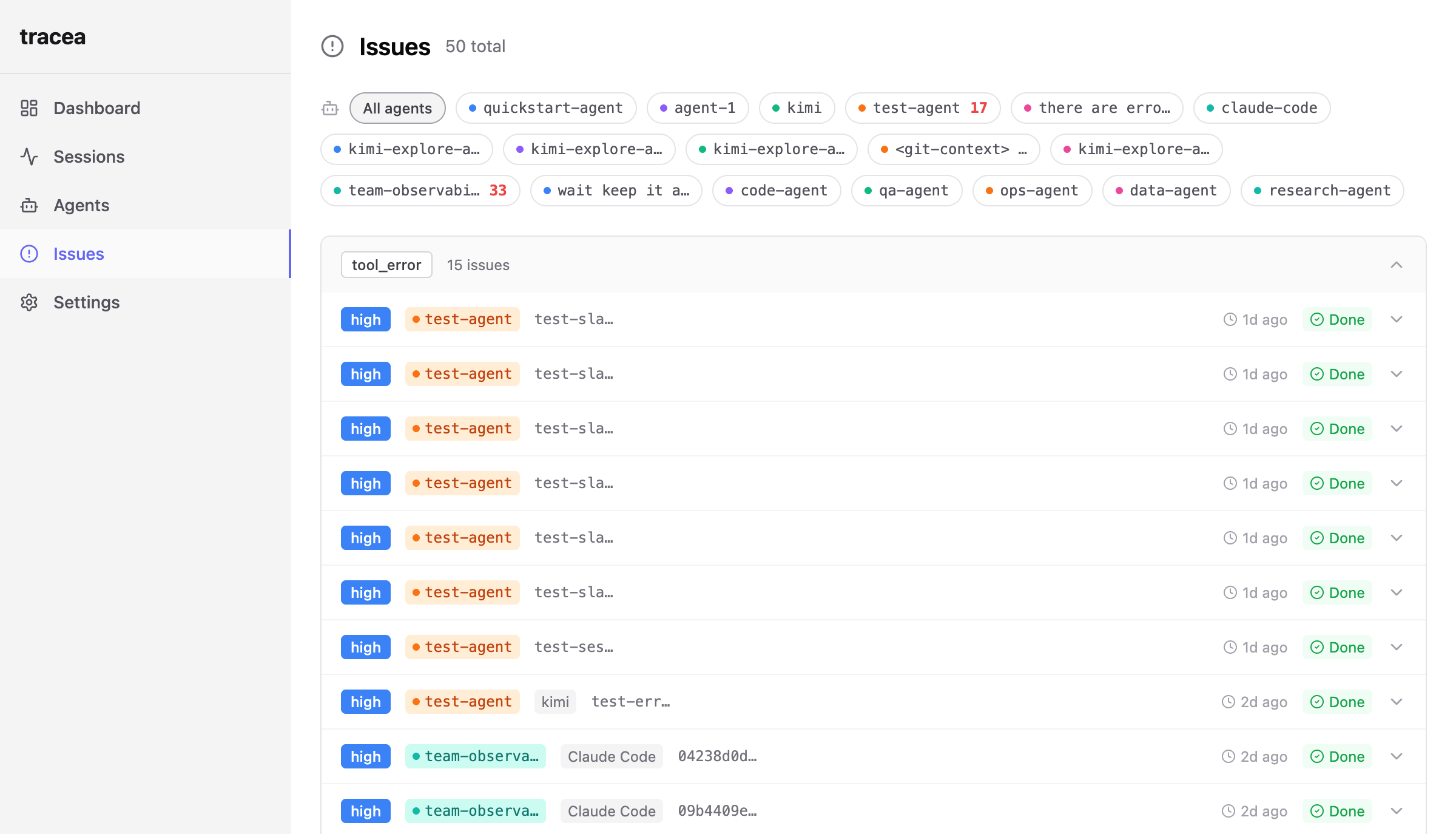Click the tracea logo

[x=53, y=36]
